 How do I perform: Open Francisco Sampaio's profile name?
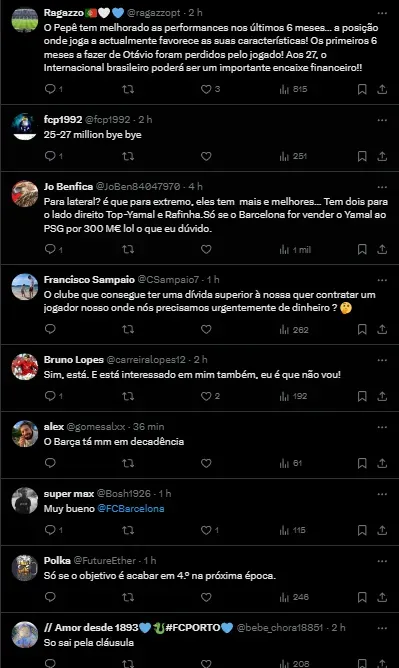(x=89, y=279)
